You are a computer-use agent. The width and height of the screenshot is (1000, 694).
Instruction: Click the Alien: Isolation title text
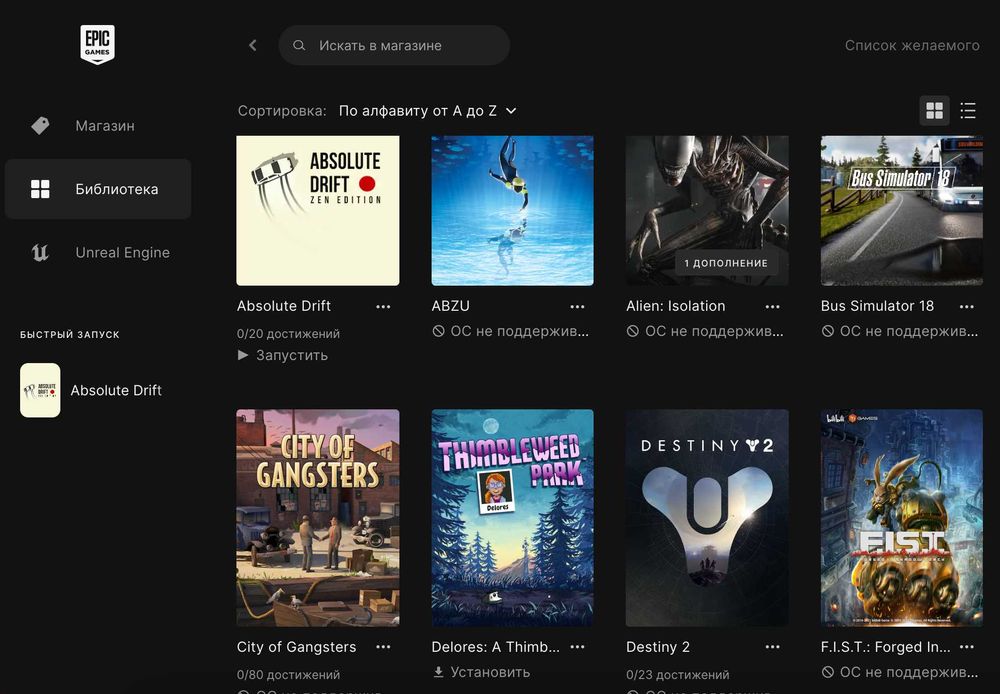pos(675,306)
